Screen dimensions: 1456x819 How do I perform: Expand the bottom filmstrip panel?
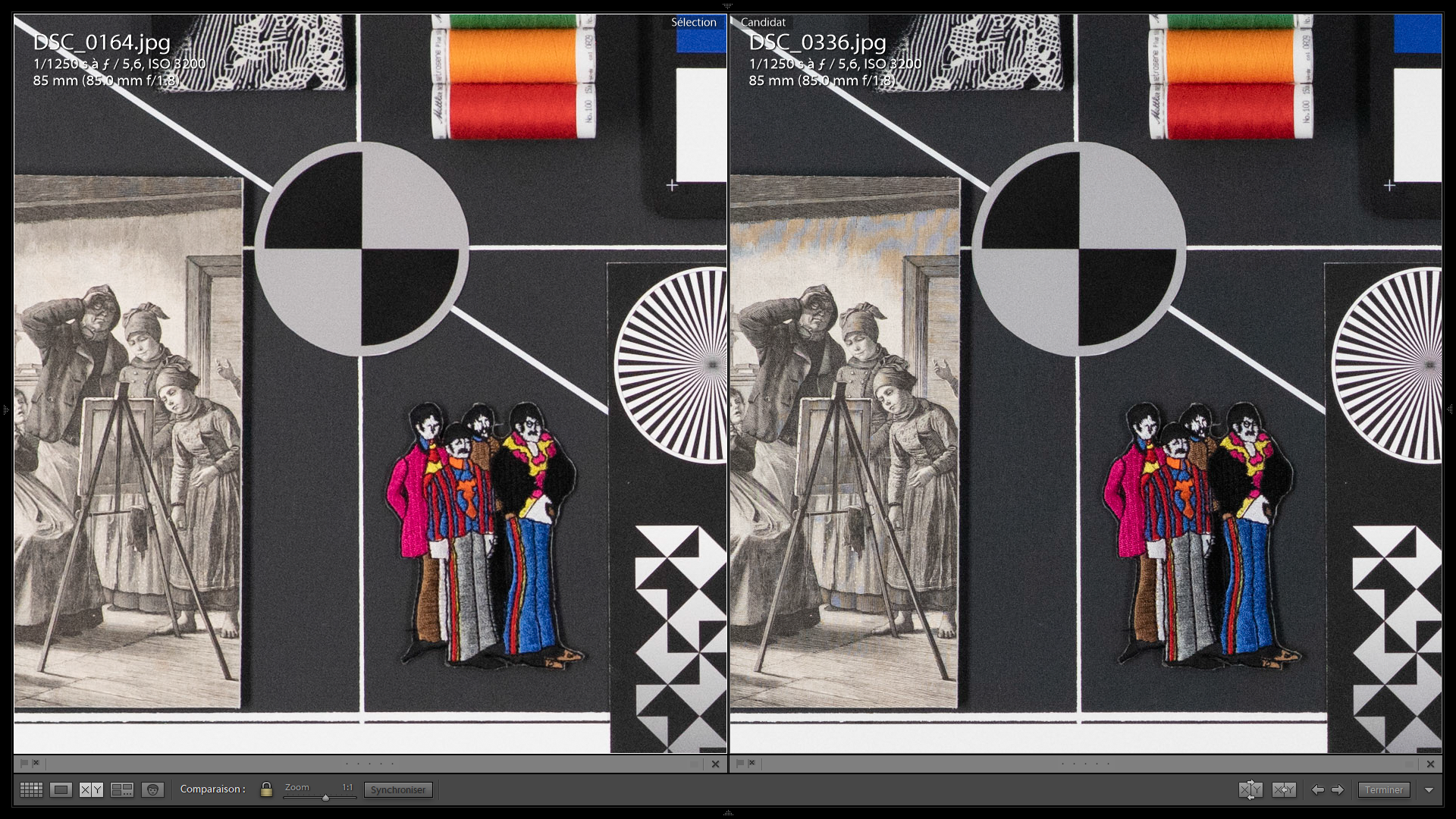pos(728,813)
